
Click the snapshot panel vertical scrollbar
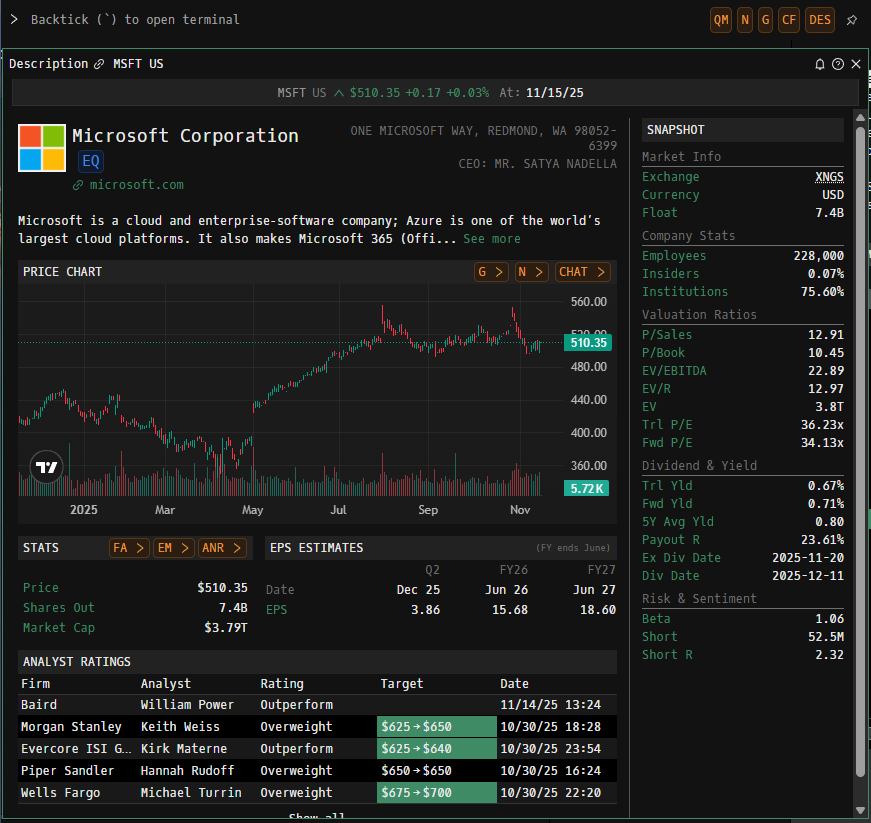[859, 450]
